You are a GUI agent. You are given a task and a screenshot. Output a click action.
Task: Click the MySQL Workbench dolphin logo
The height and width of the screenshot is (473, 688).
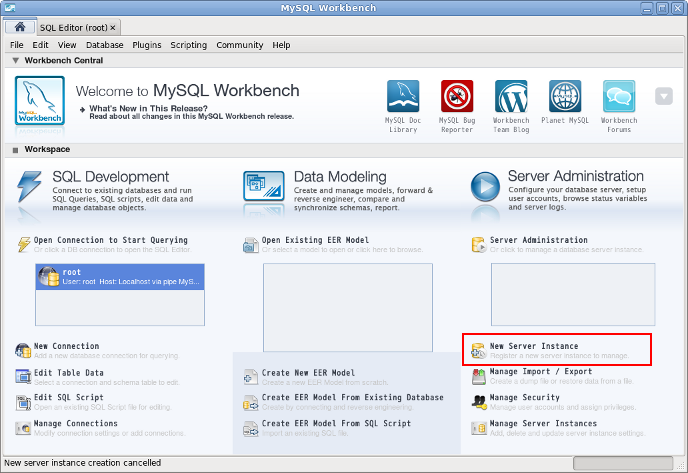point(39,100)
